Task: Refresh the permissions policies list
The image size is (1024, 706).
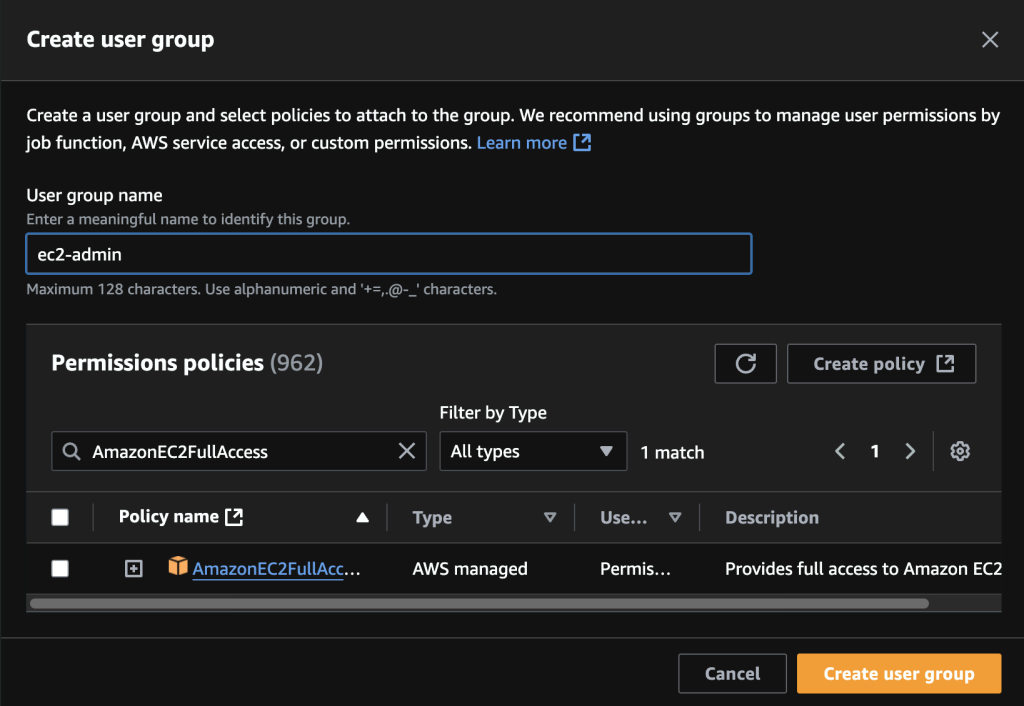Action: pos(745,364)
